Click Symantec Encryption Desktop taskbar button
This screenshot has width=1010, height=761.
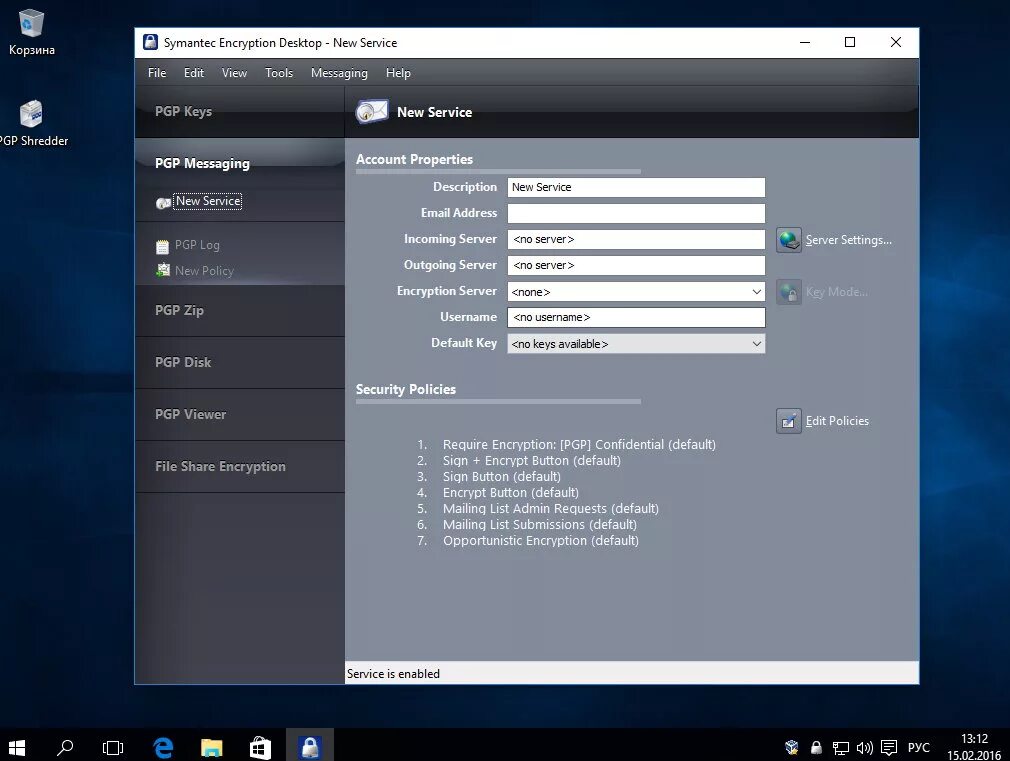click(x=310, y=746)
